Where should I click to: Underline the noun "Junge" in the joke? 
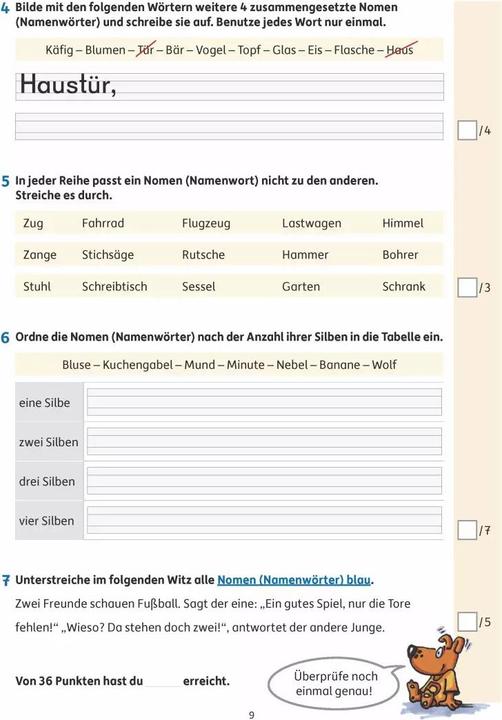coord(367,628)
